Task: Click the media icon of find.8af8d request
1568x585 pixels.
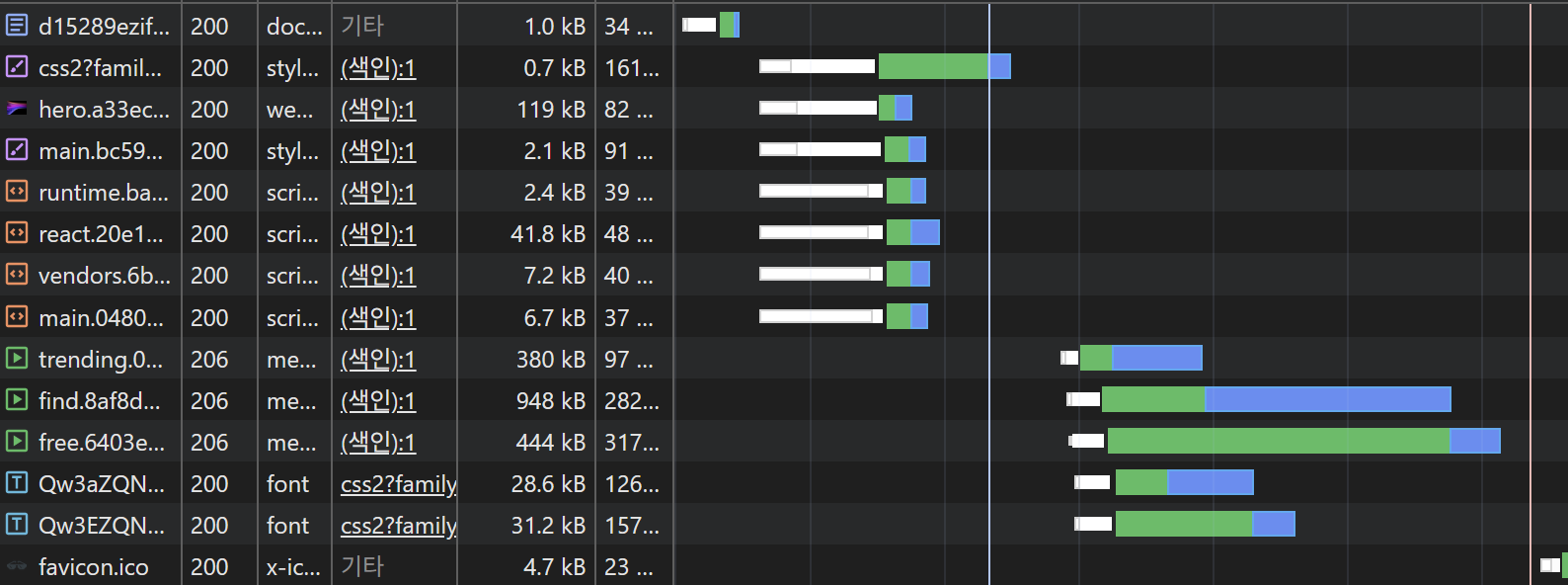Action: point(17,399)
